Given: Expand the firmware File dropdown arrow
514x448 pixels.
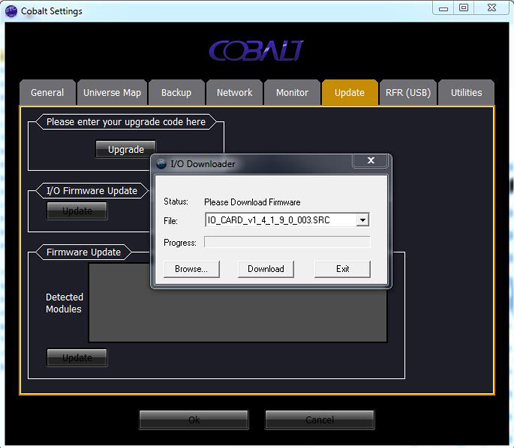Looking at the screenshot, I should [362, 220].
